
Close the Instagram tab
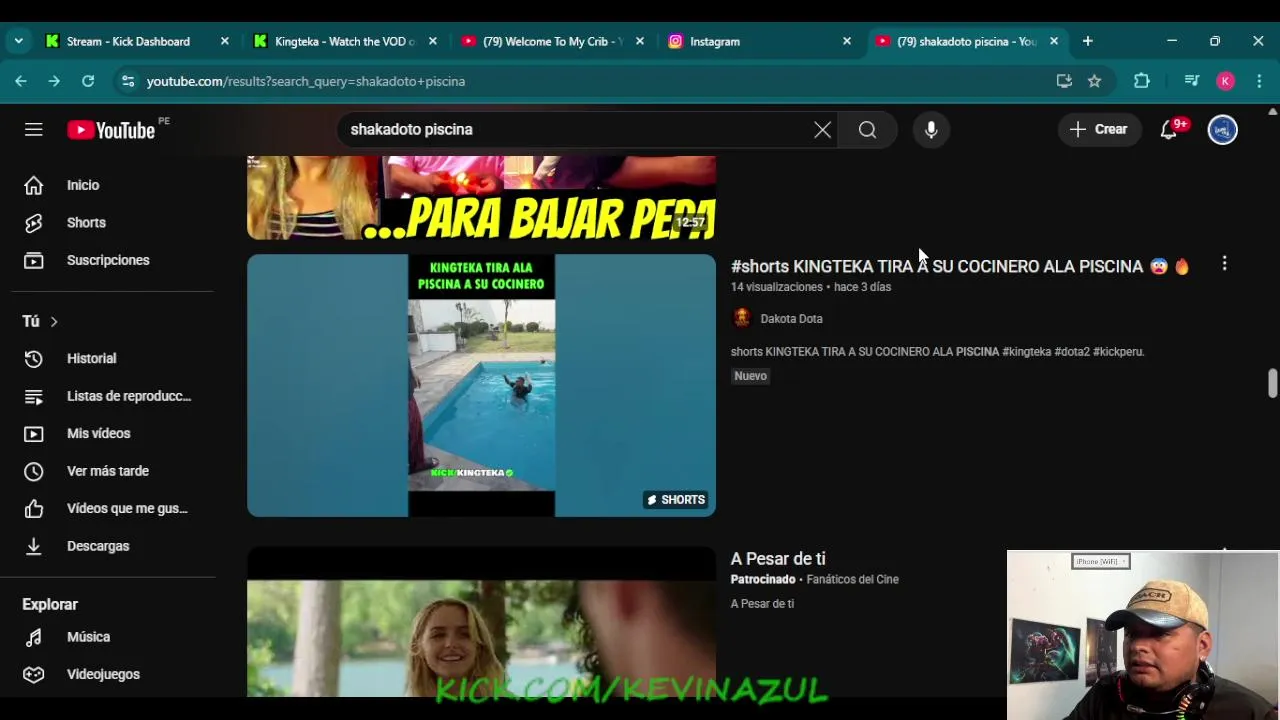pyautogui.click(x=847, y=41)
